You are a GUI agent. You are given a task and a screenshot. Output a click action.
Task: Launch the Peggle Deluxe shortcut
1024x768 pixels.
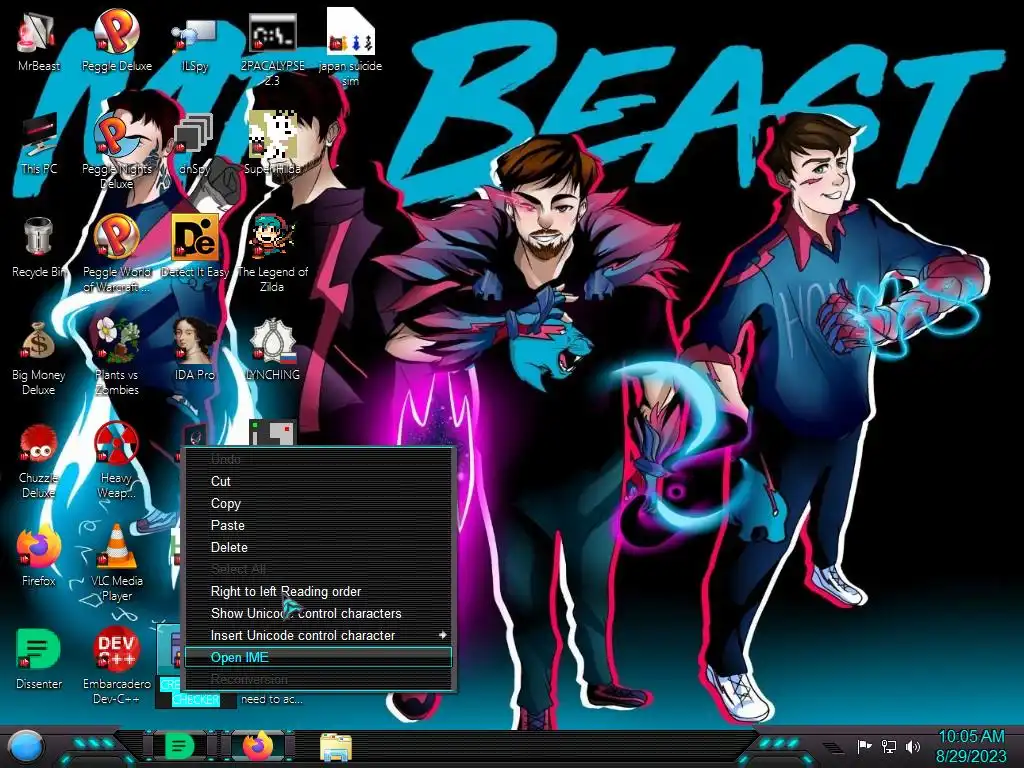click(116, 40)
